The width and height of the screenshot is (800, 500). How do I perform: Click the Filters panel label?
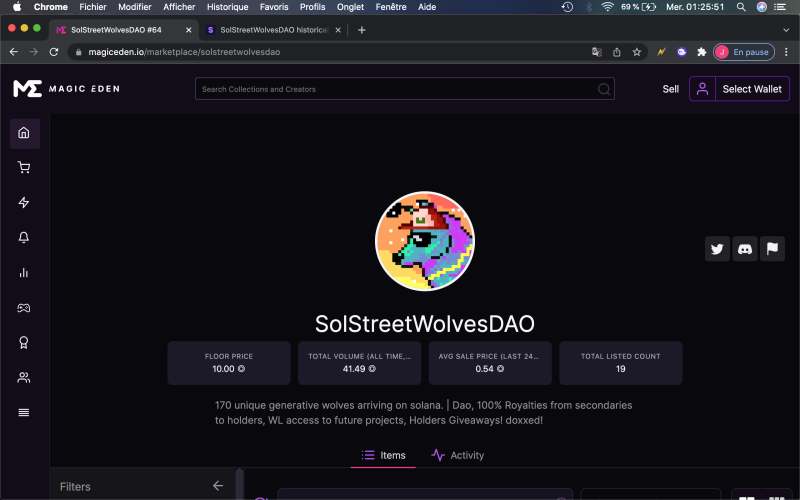[75, 486]
